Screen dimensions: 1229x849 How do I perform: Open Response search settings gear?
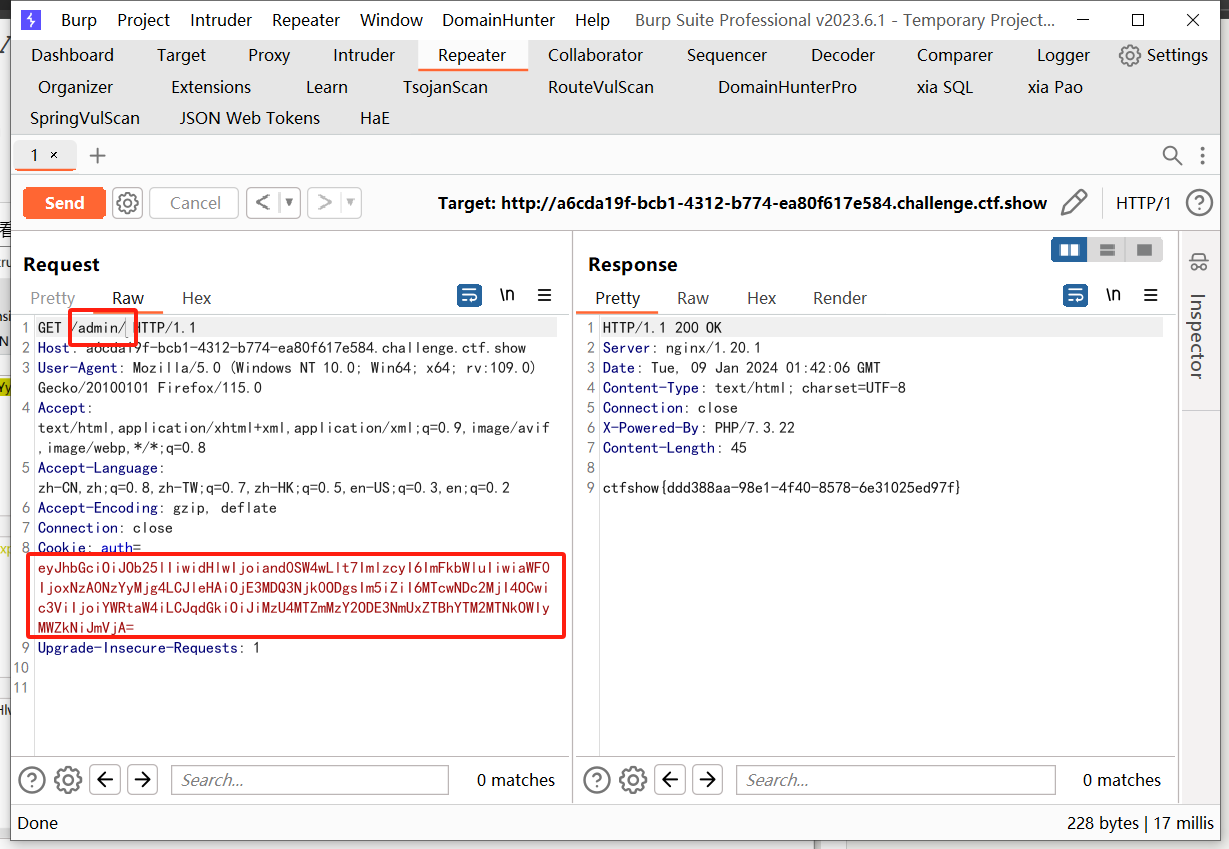[x=633, y=780]
